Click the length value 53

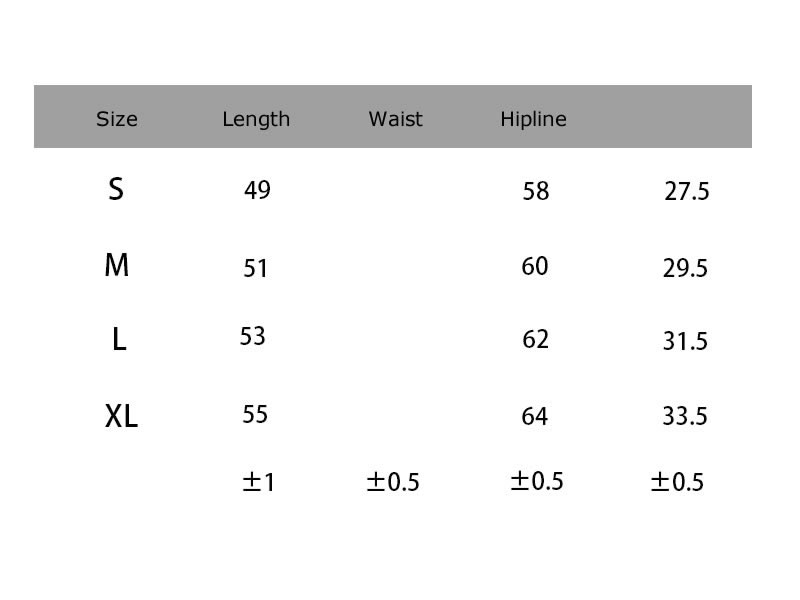click(x=253, y=337)
